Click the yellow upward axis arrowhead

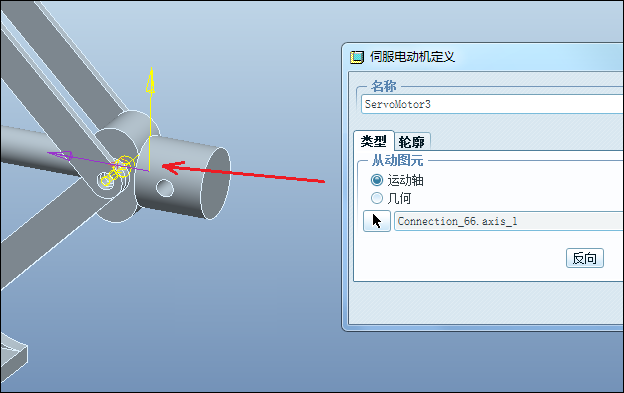(x=151, y=81)
